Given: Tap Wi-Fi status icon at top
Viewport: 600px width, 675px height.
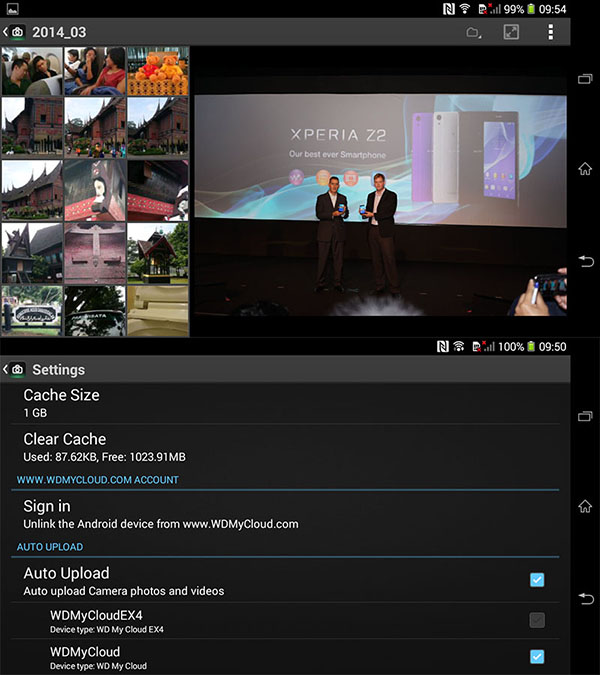Looking at the screenshot, I should pyautogui.click(x=464, y=9).
